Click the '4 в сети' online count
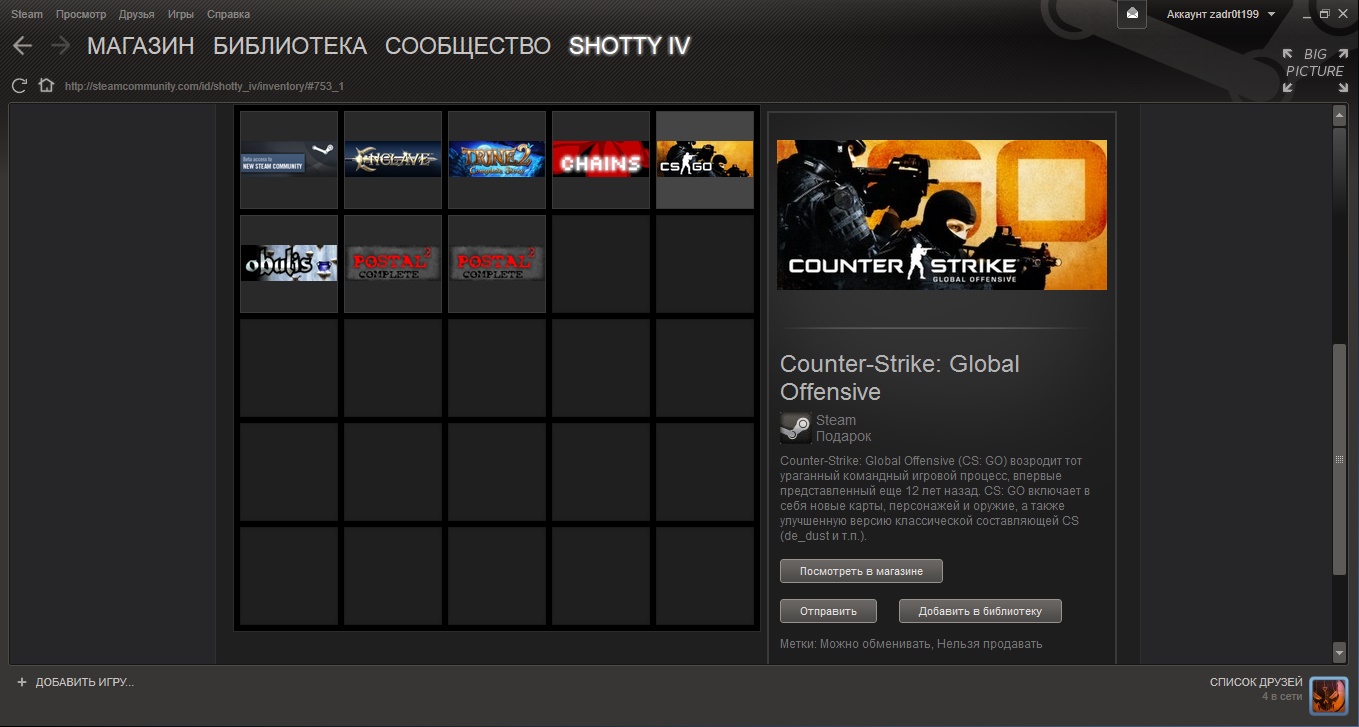The width and height of the screenshot is (1359, 727). (1282, 696)
